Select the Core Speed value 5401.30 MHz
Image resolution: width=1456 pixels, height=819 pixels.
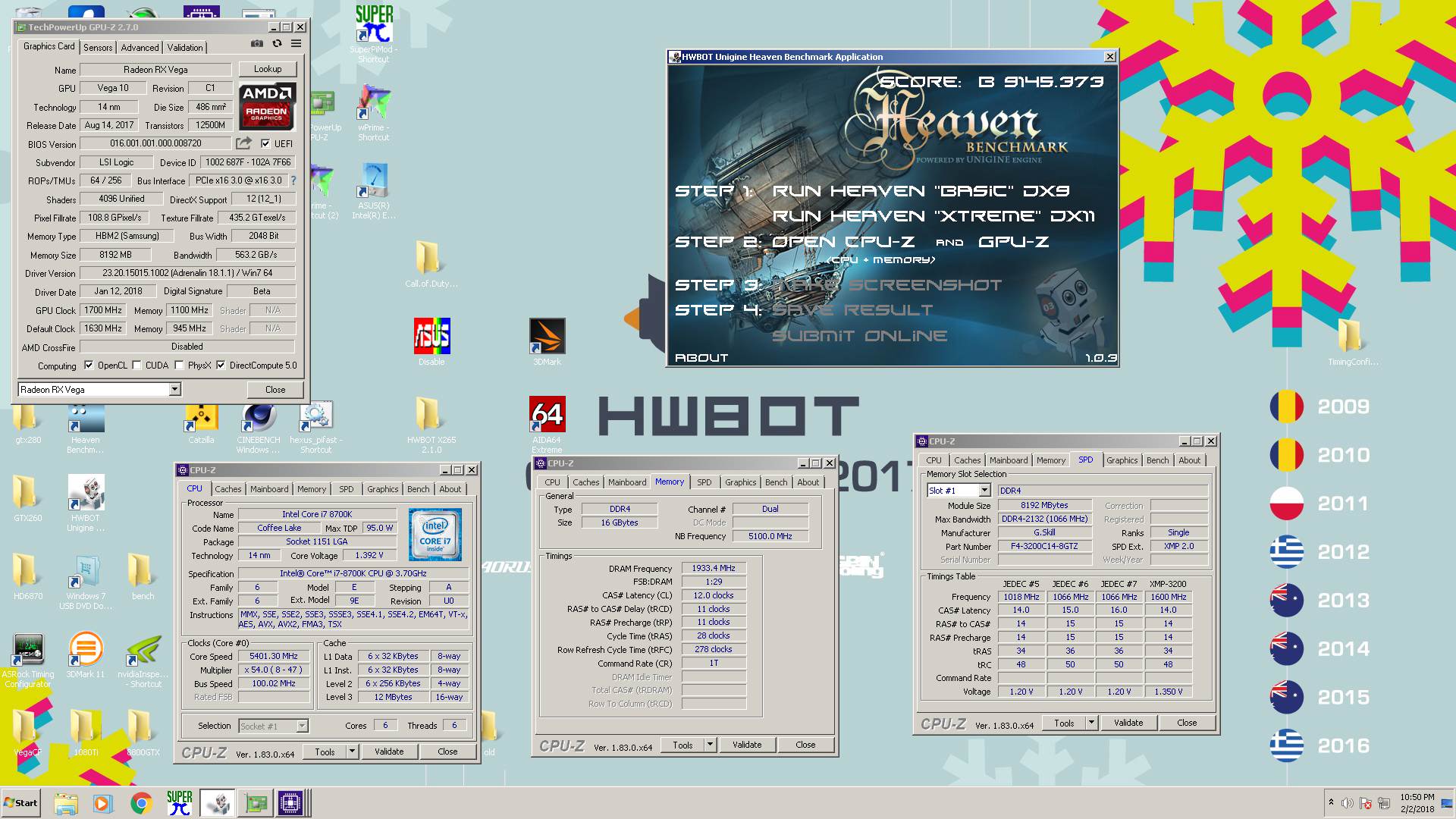(274, 657)
